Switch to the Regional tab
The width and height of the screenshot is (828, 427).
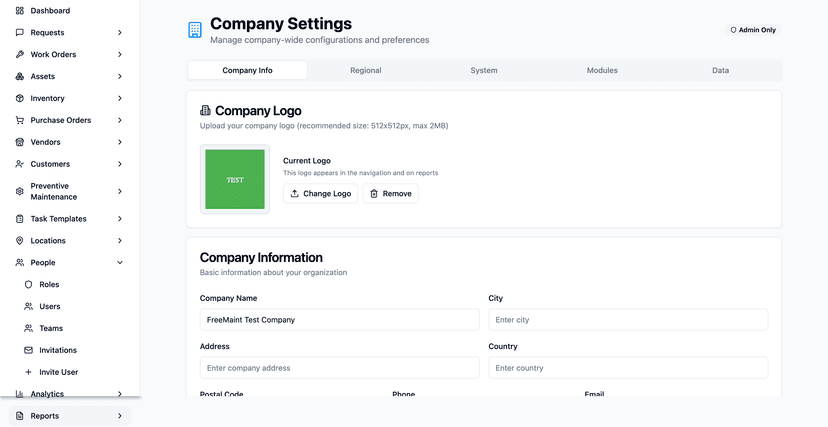click(366, 70)
